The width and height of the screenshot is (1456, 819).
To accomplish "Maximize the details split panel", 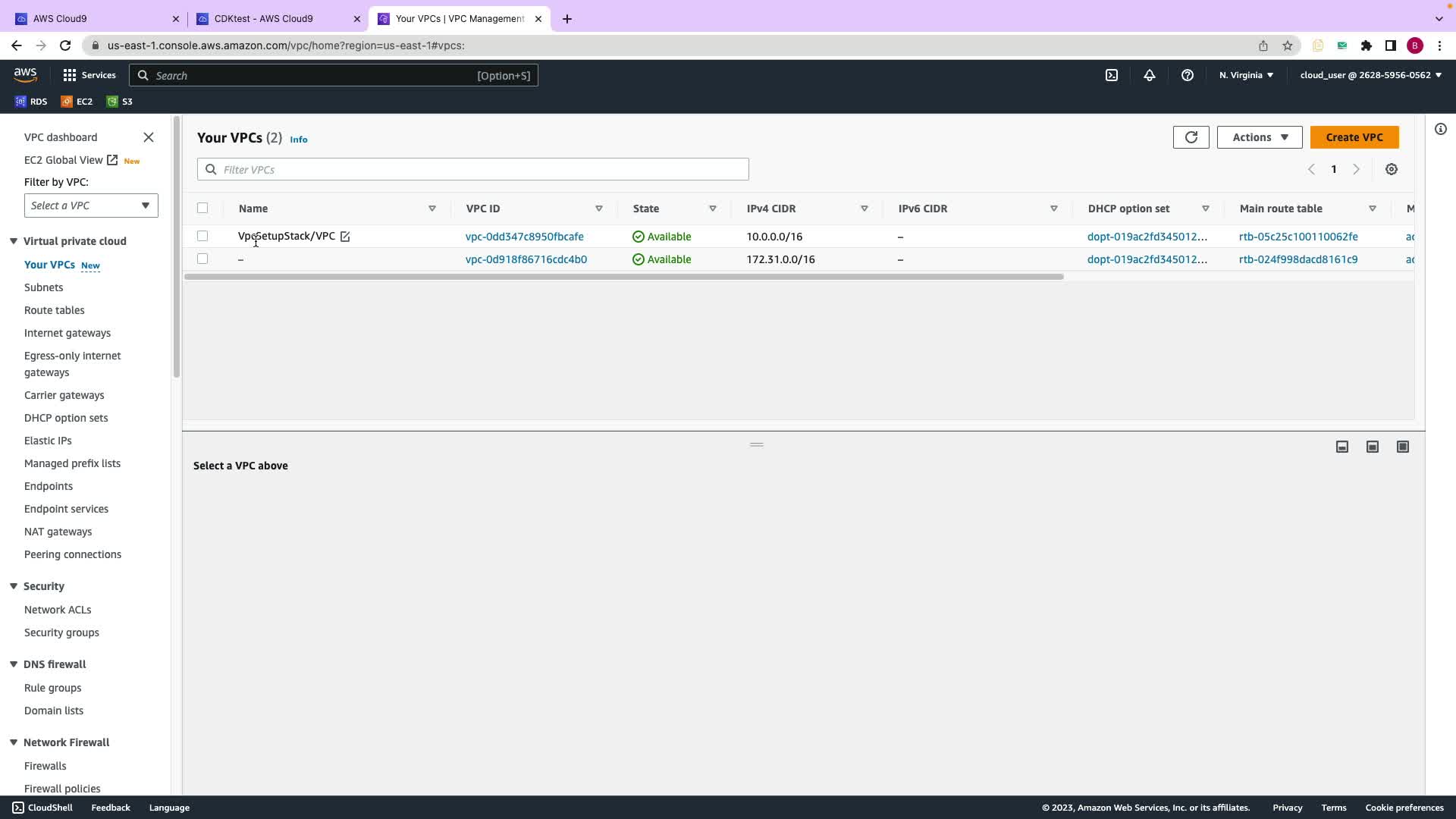I will pyautogui.click(x=1402, y=447).
